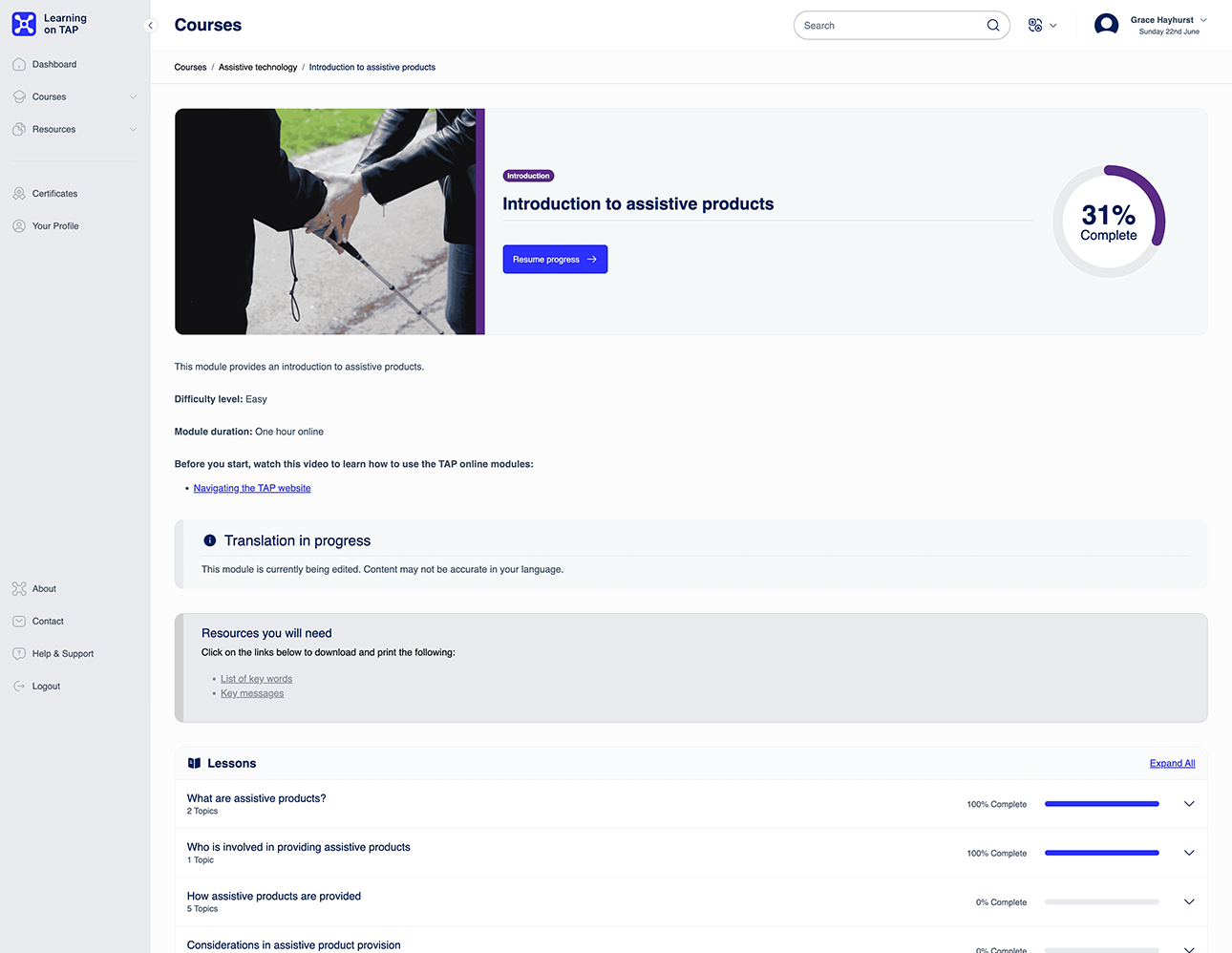
Task: Click the About icon in sidebar
Action: click(19, 589)
